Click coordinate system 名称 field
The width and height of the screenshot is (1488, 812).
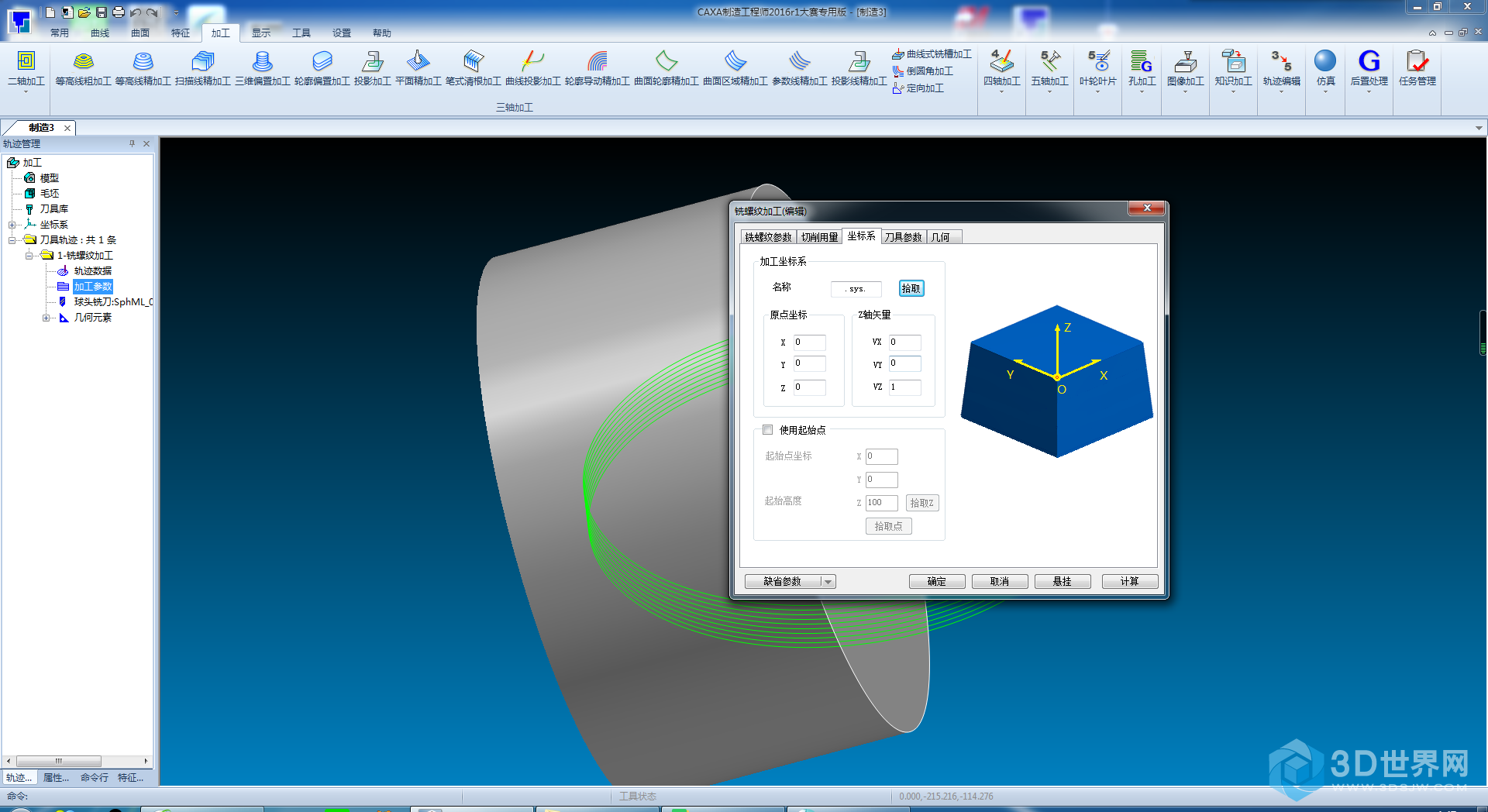pyautogui.click(x=856, y=289)
